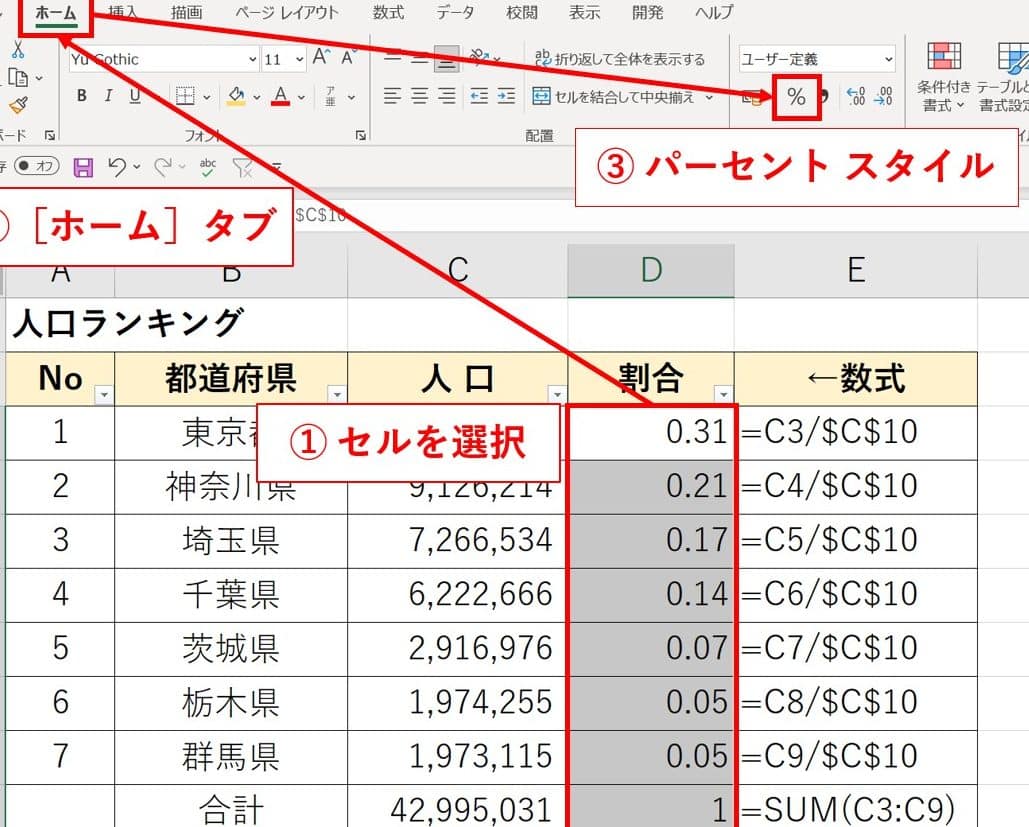Open the データ ribbon tab

tap(456, 13)
